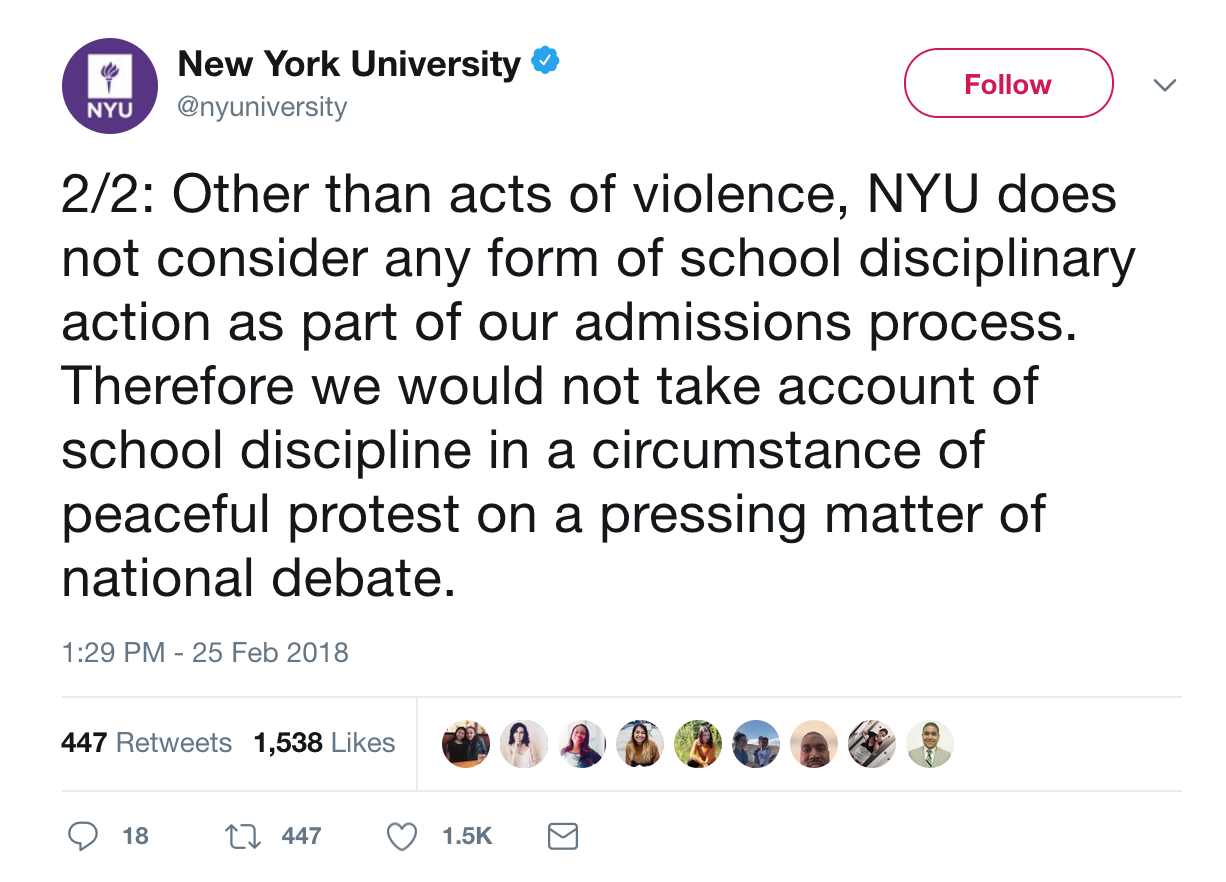Click the 1.5K like count
1226x882 pixels.
tap(467, 836)
